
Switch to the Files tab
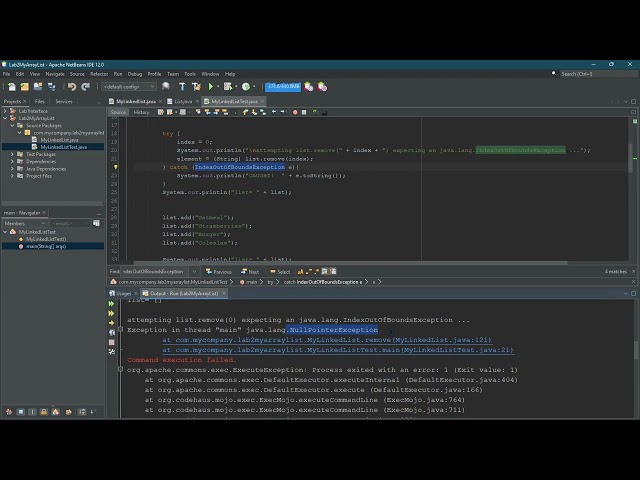[40, 101]
